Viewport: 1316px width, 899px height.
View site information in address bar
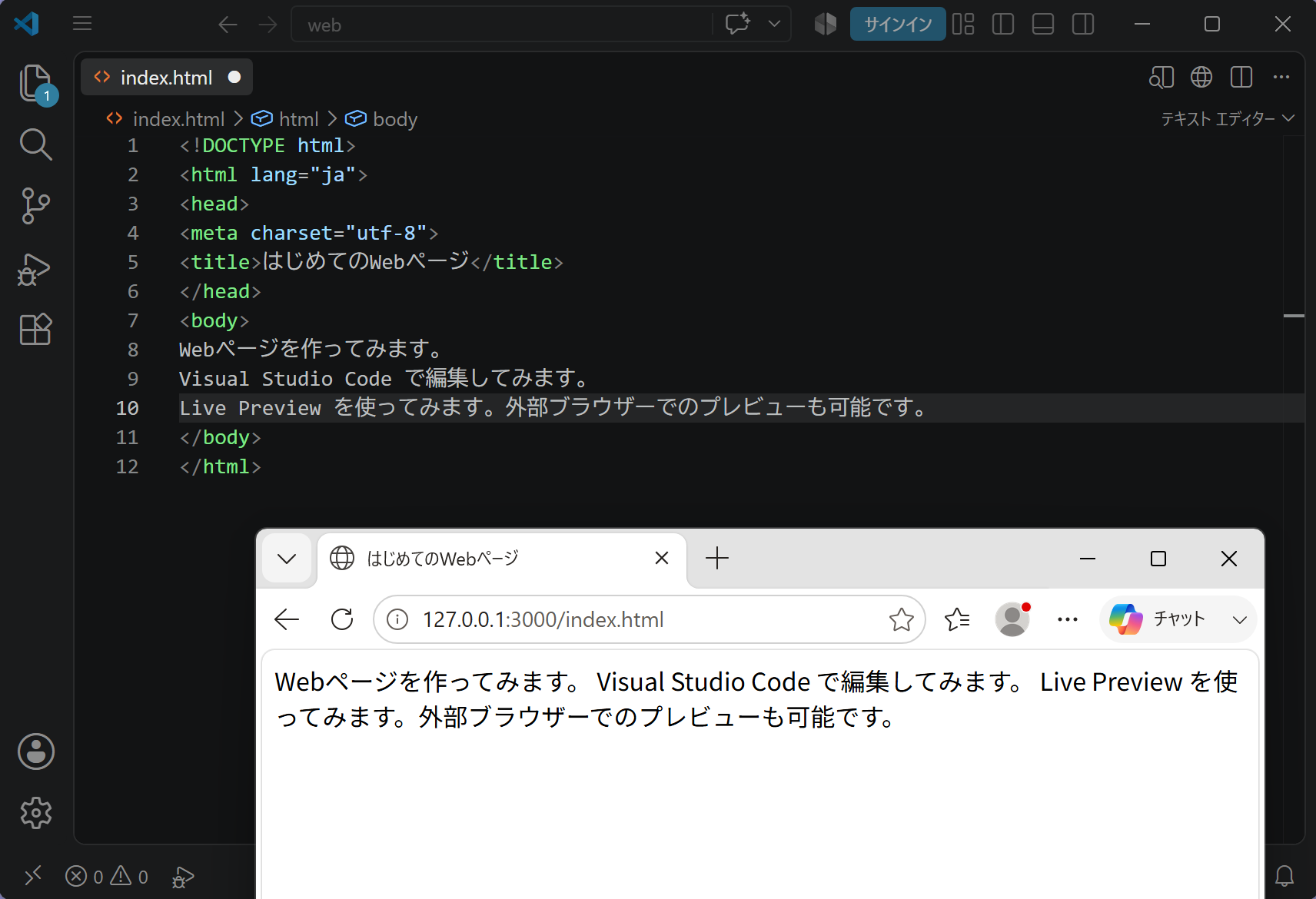[397, 619]
